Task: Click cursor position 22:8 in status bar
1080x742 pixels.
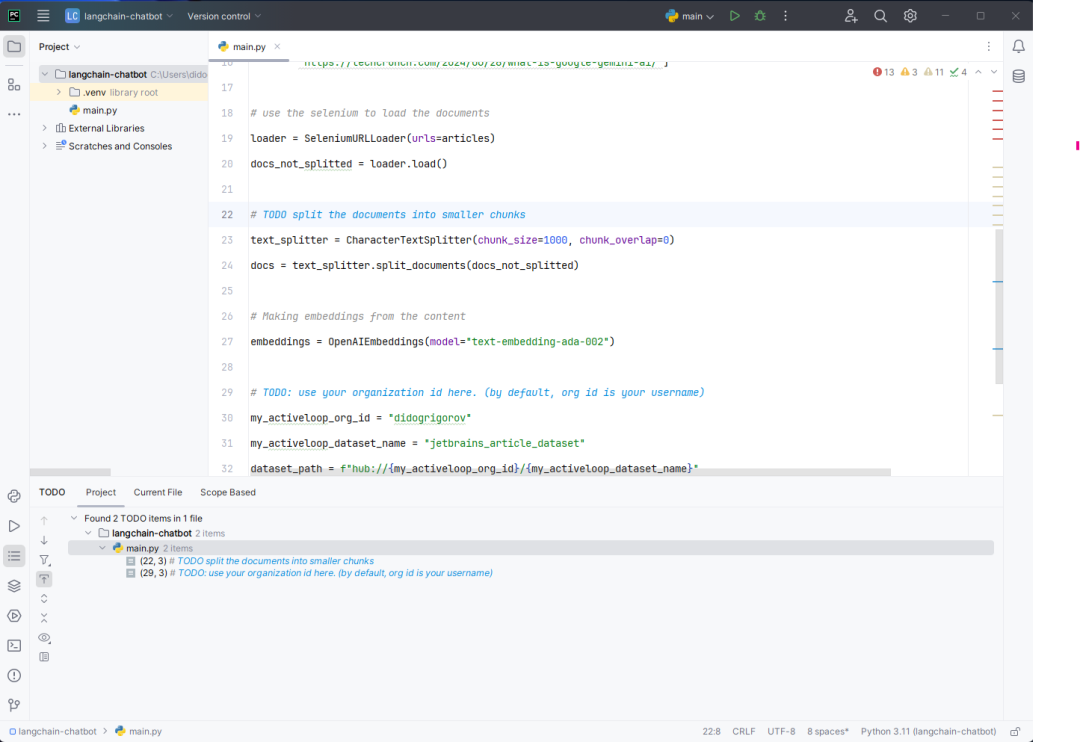Action: [x=712, y=732]
